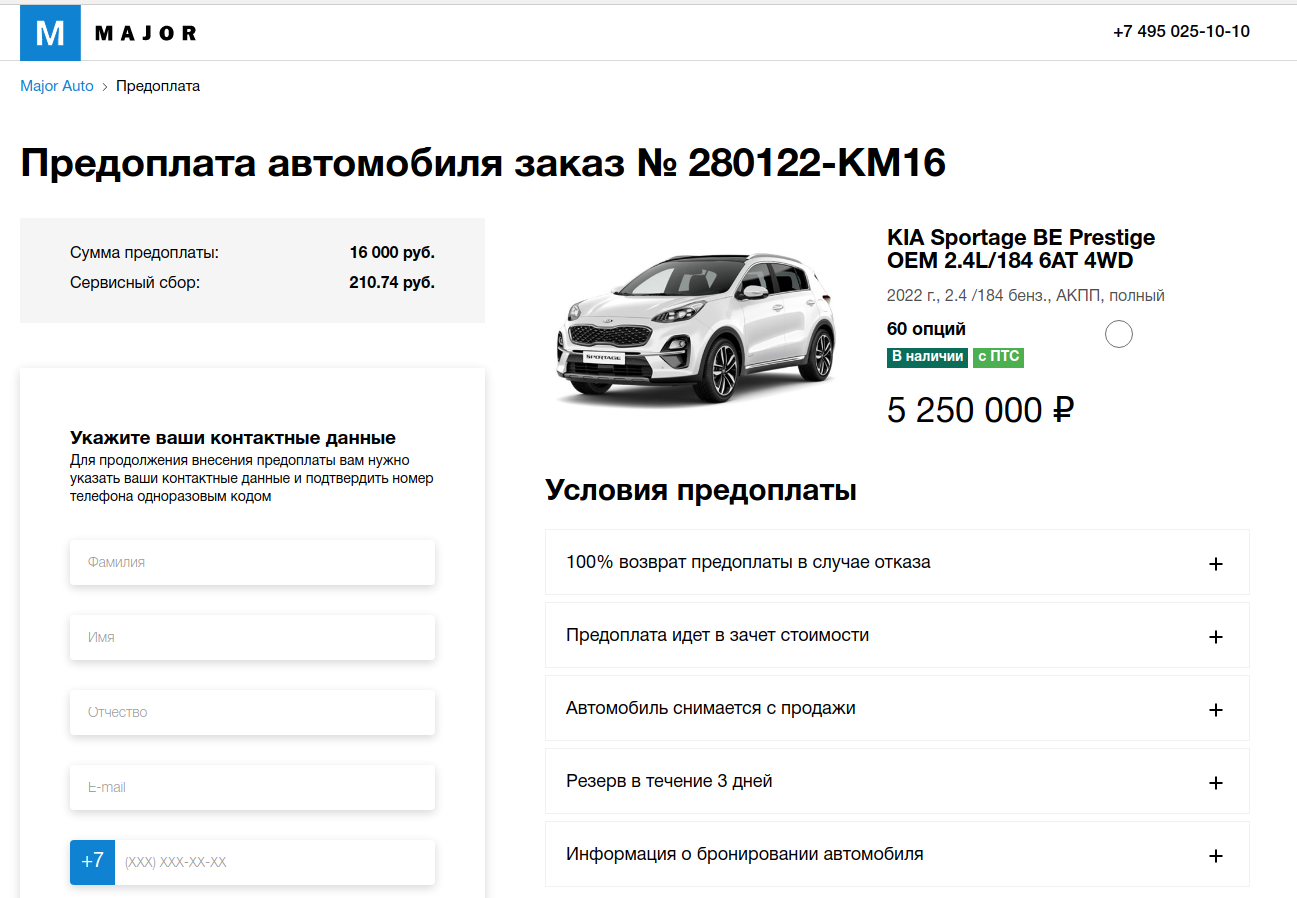Expand 'Предоплата идет в зачет стоимости' section
1297x898 pixels.
[717, 635]
